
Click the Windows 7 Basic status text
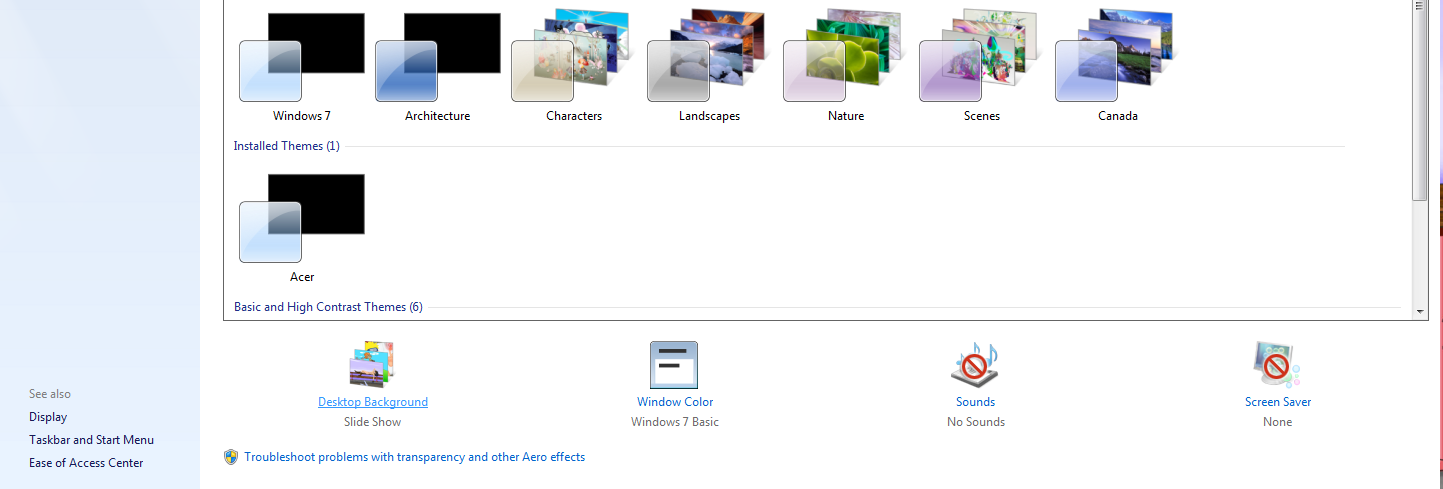[675, 422]
